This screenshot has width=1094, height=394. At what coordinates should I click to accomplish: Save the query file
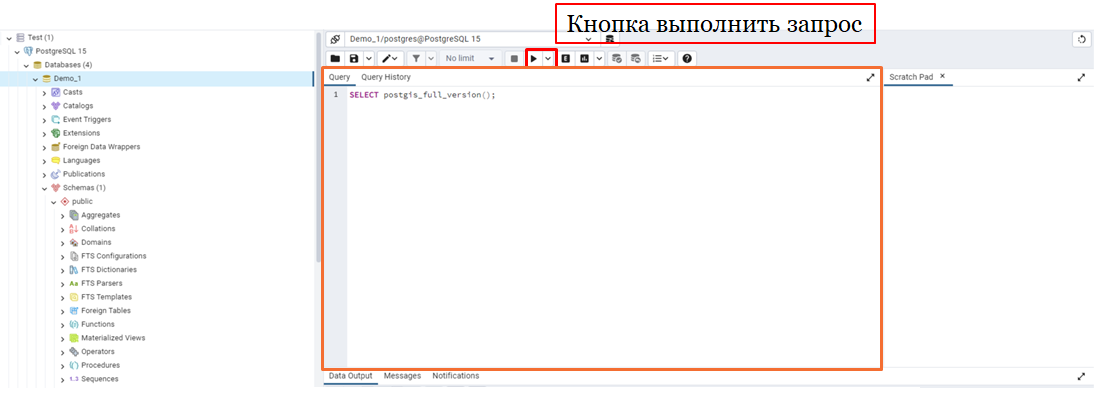click(354, 59)
